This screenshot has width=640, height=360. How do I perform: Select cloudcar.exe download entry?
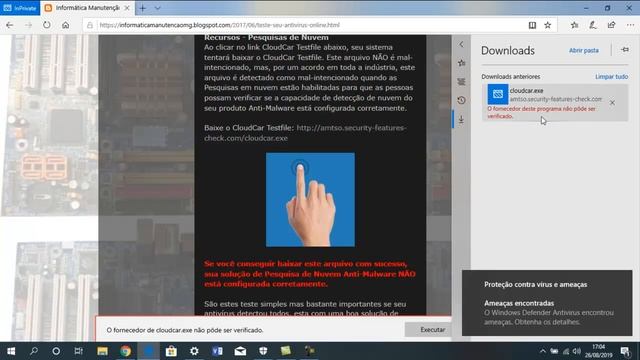(x=554, y=102)
